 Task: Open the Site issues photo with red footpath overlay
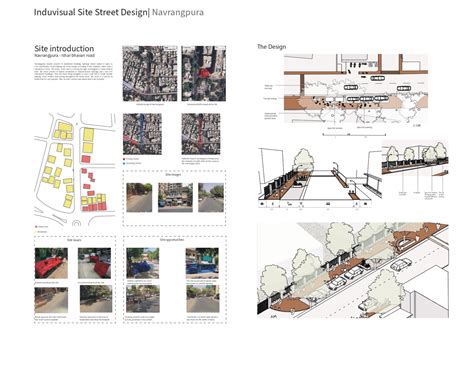pyautogui.click(x=51, y=263)
